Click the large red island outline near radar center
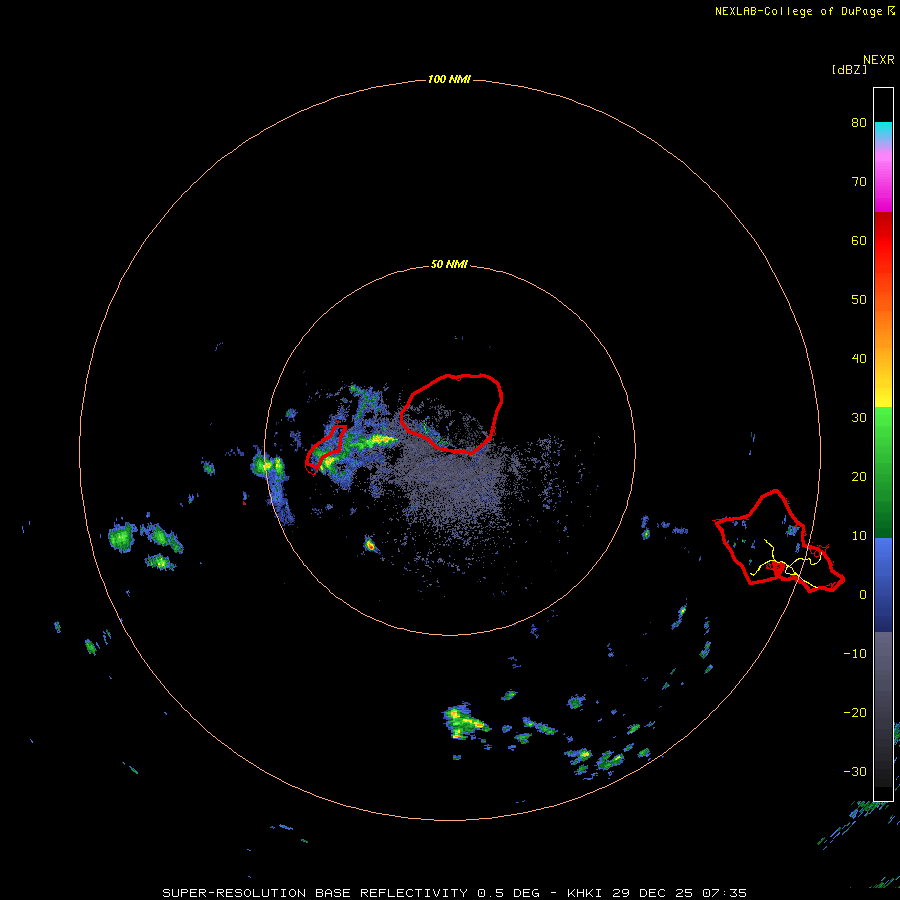Screen dimensions: 900x900 point(452,413)
